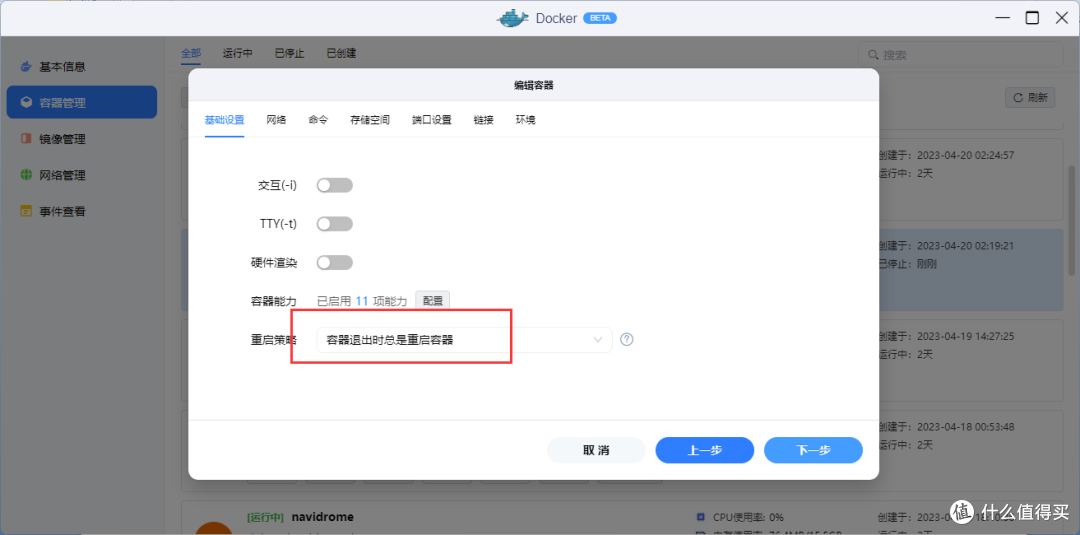The width and height of the screenshot is (1080, 535).
Task: Click the 11 enabled capabilities number
Action: 362,301
